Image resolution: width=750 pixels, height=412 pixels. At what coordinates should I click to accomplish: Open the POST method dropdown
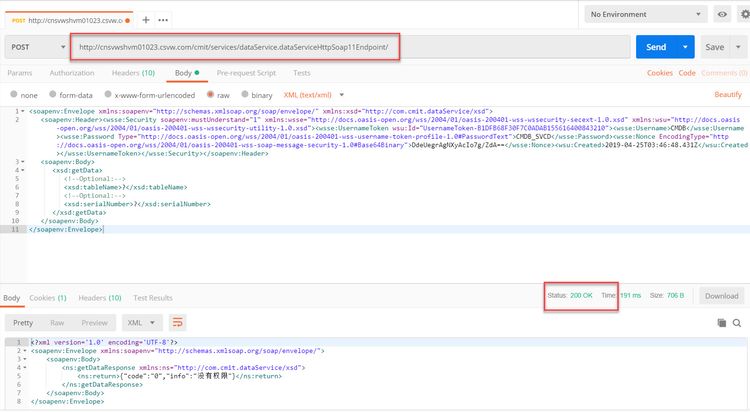pyautogui.click(x=34, y=47)
